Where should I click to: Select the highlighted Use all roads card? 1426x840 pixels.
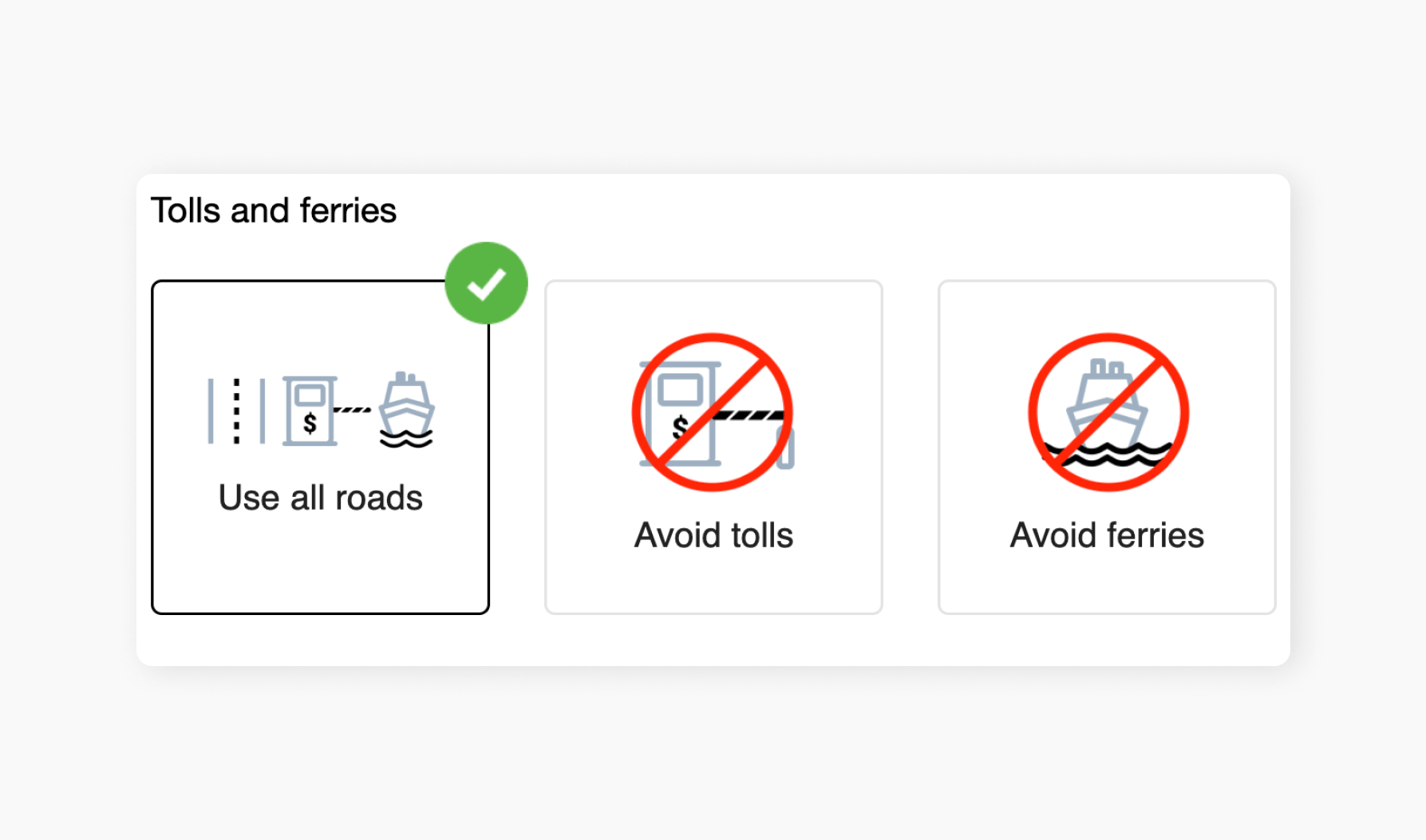(320, 447)
